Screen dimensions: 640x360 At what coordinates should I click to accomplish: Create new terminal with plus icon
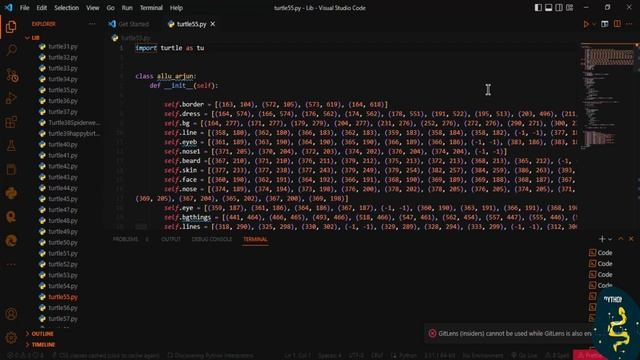(602, 239)
